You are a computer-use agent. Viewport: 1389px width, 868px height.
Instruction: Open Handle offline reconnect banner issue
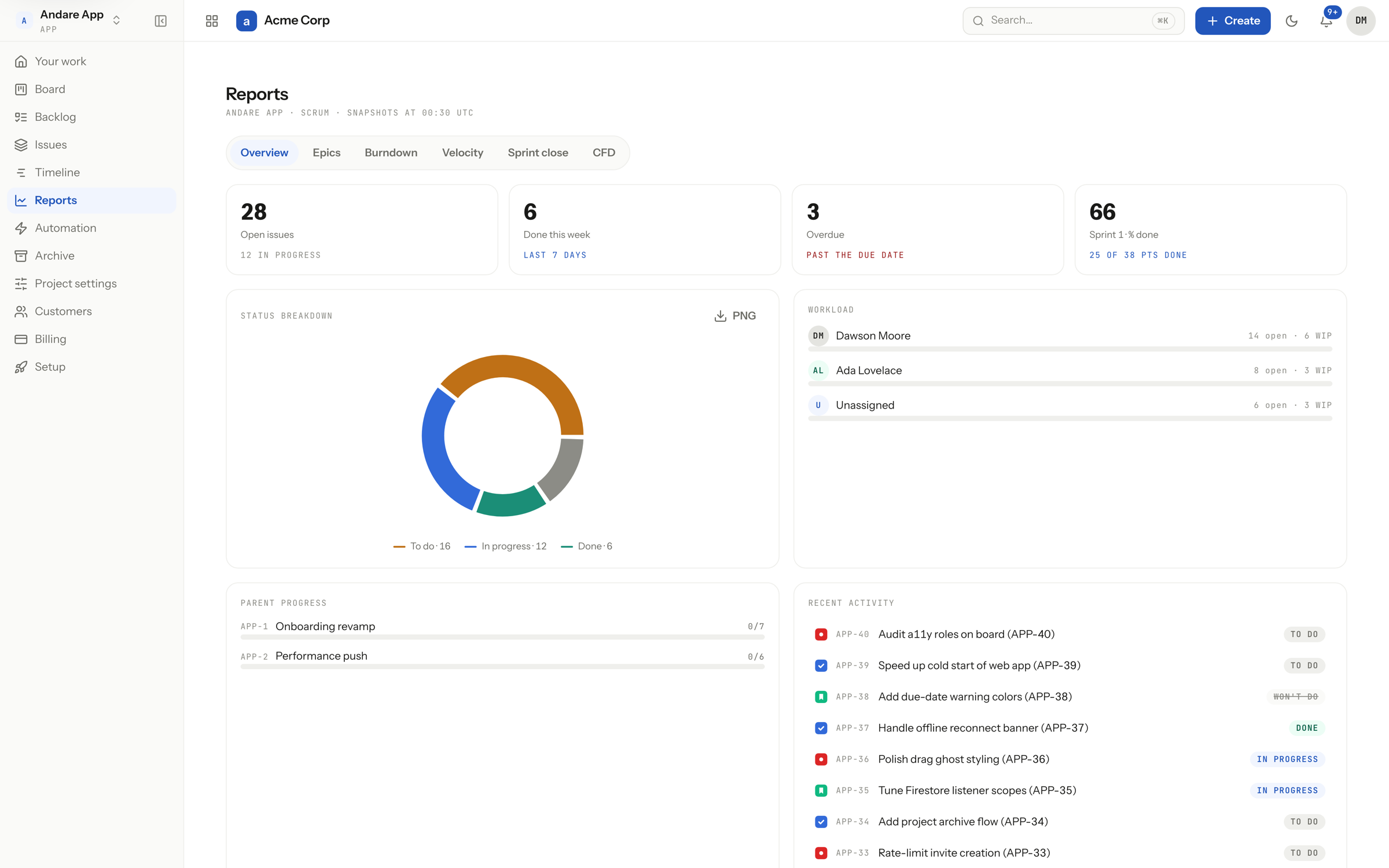coord(983,728)
